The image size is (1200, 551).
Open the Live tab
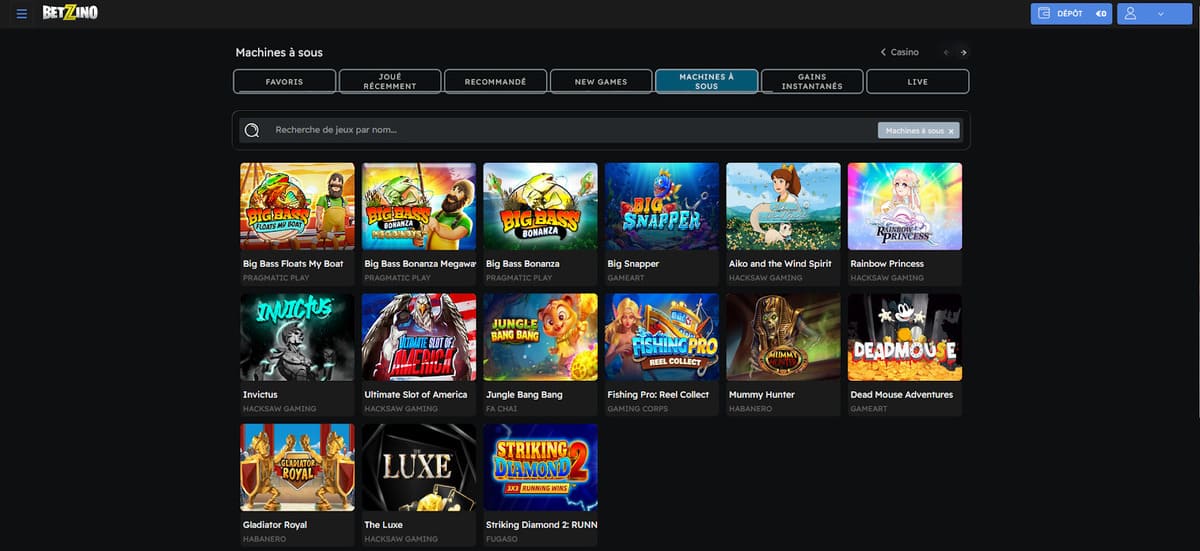tap(917, 82)
